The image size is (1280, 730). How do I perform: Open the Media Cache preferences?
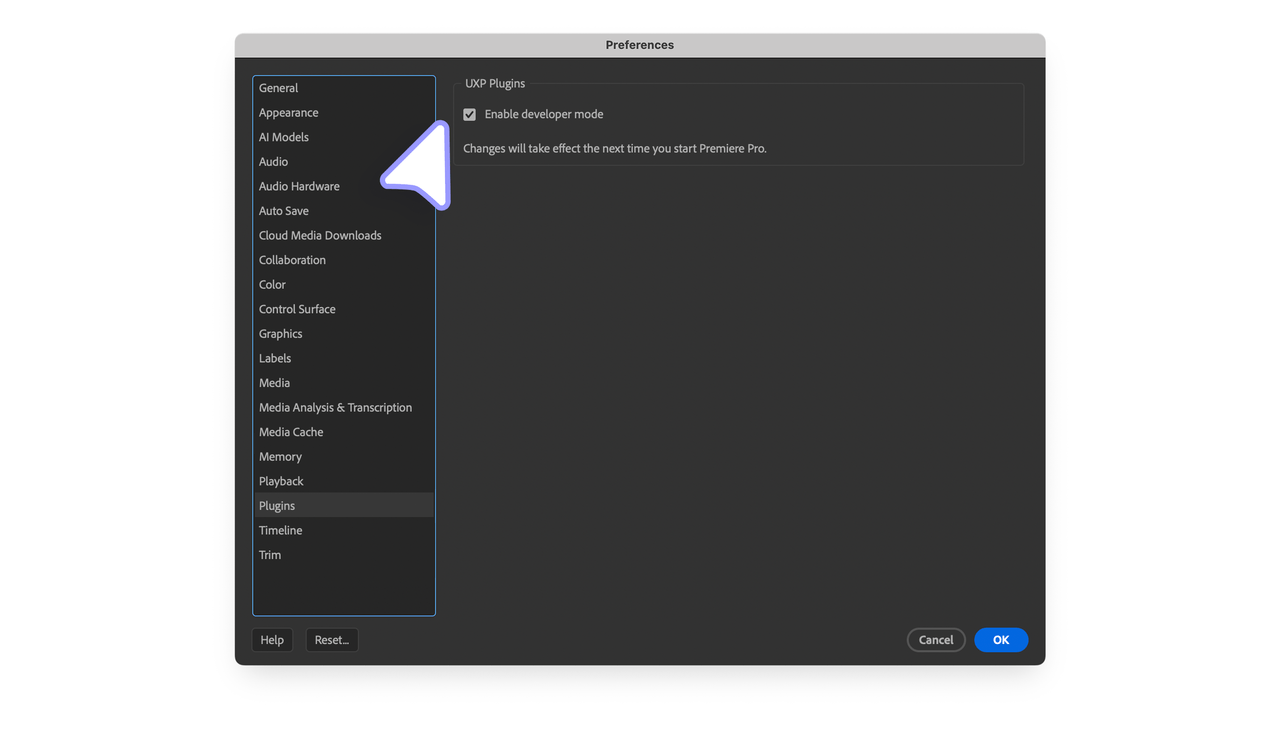(290, 431)
